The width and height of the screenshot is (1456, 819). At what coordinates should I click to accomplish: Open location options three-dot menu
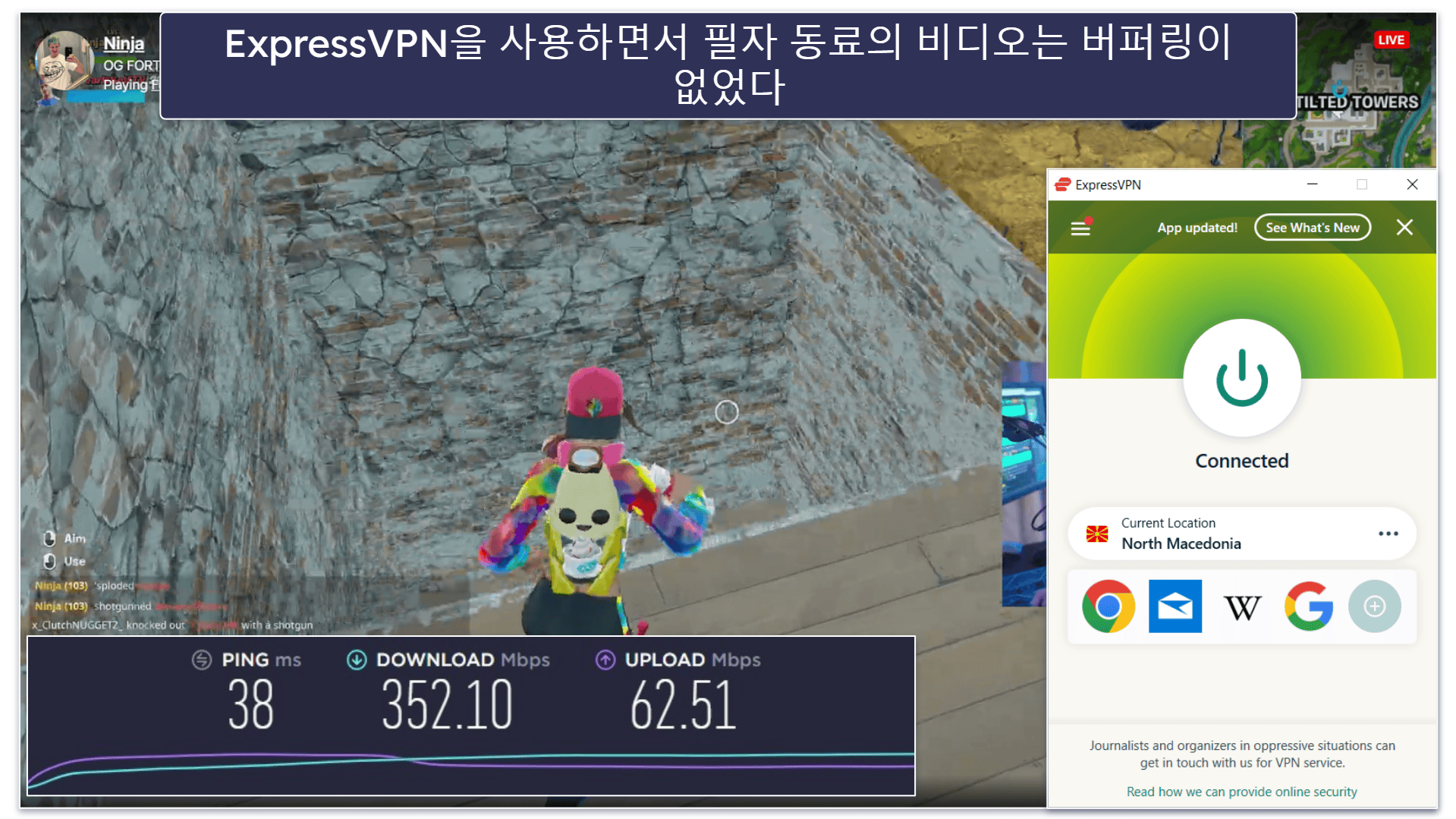1388,534
